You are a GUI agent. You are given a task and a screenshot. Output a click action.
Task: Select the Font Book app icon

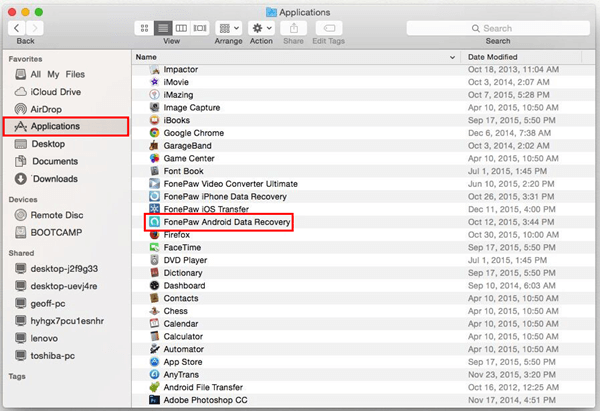154,171
